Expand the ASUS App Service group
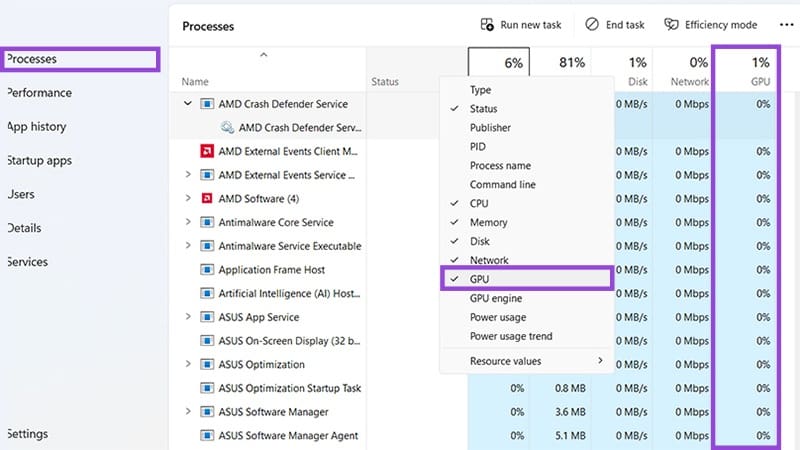Viewport: 800px width, 450px height. click(x=188, y=317)
